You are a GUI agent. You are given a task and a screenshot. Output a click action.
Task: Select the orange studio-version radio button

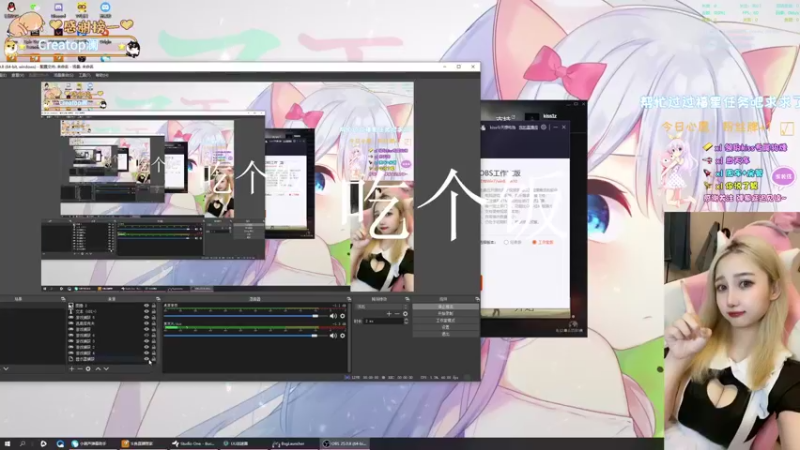(x=534, y=242)
